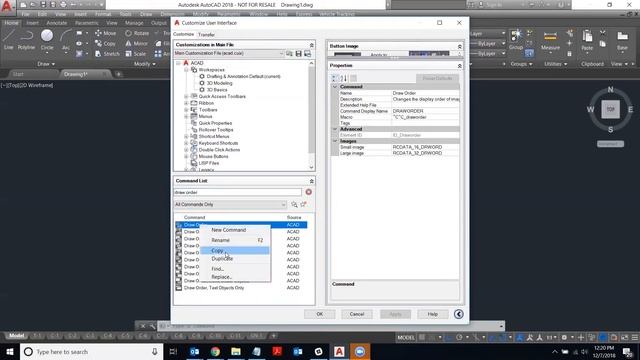Expand the Keyboard Shortcuts node

pyautogui.click(x=186, y=143)
